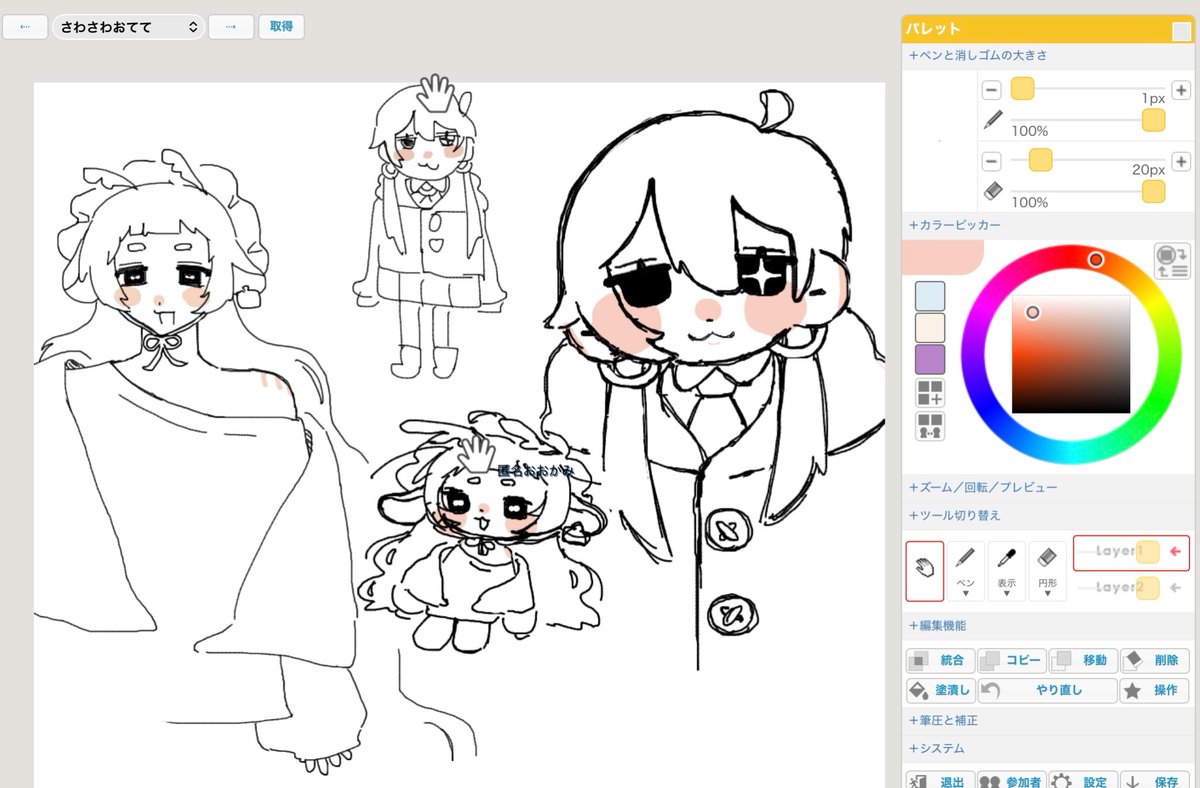
Task: Select the purple color swatch
Action: click(930, 359)
